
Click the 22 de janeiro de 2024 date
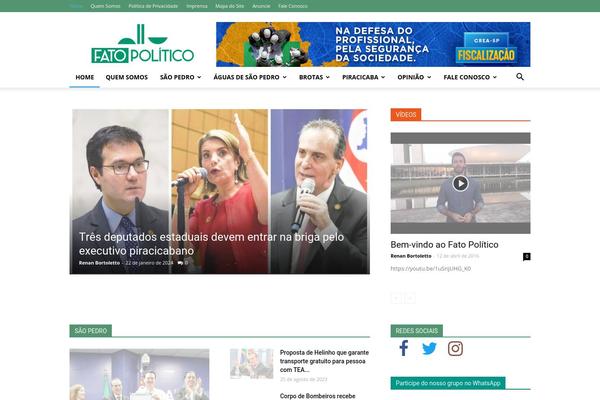(x=149, y=263)
